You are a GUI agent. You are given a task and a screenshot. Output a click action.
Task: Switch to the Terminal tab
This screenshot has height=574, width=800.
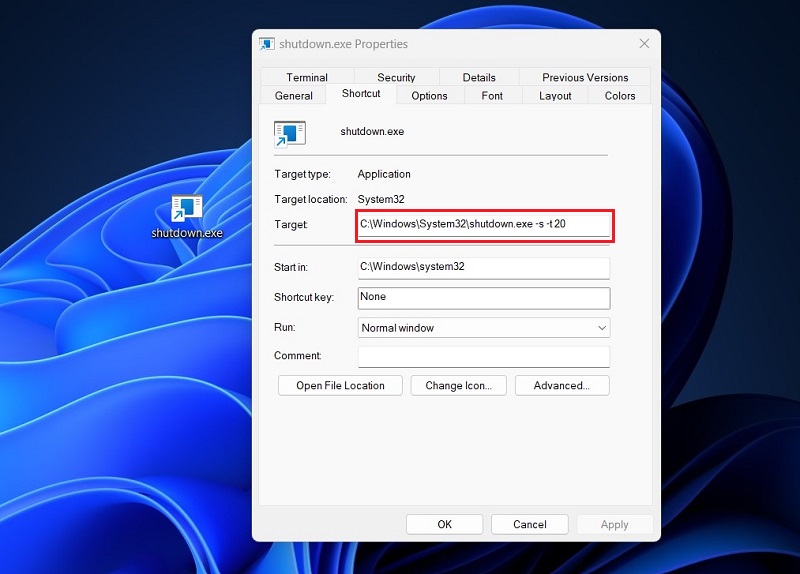(x=307, y=77)
